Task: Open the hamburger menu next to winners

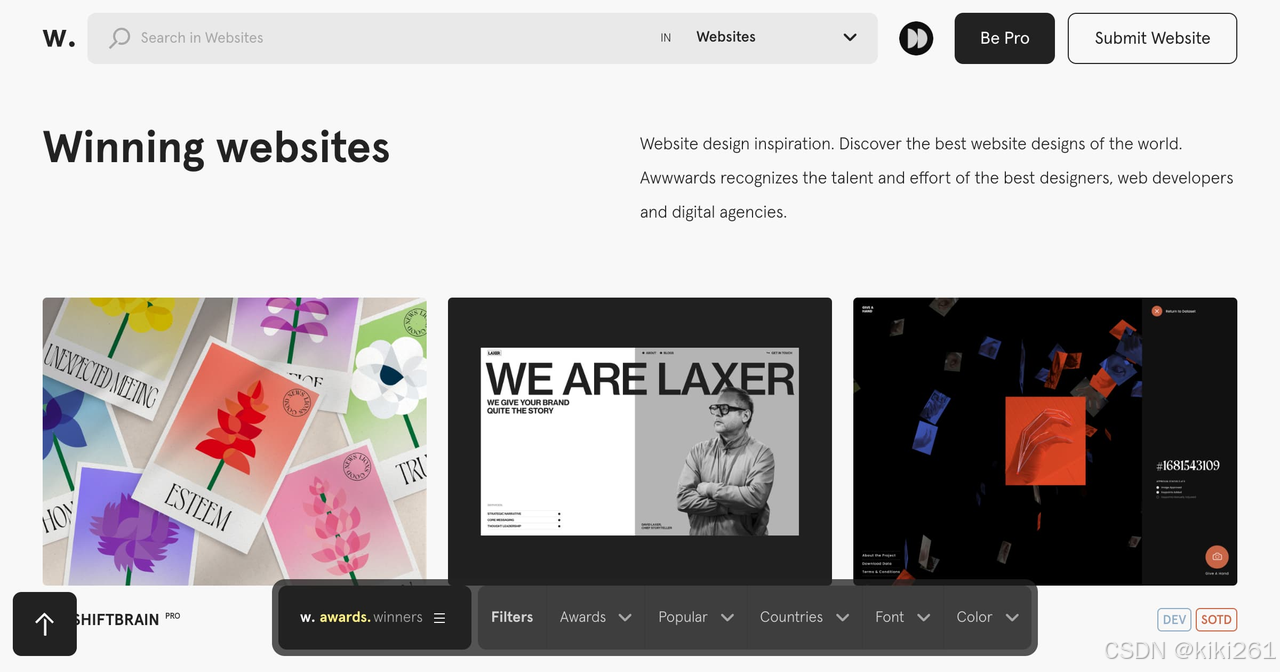Action: 439,618
